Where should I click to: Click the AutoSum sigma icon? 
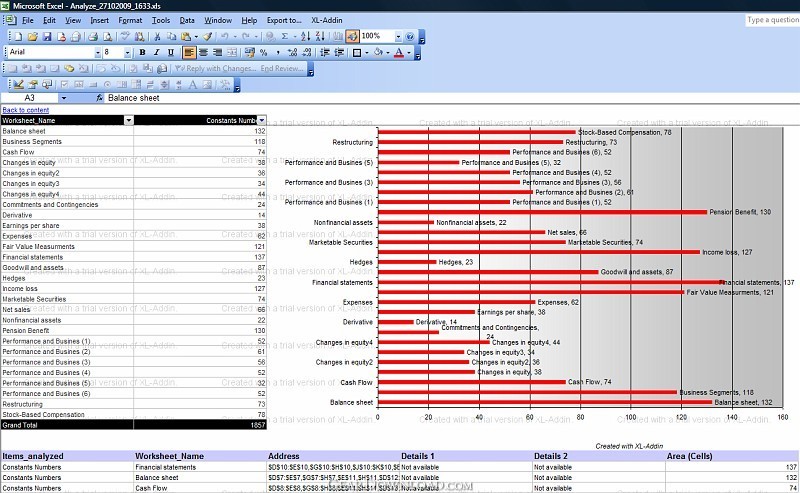point(285,36)
